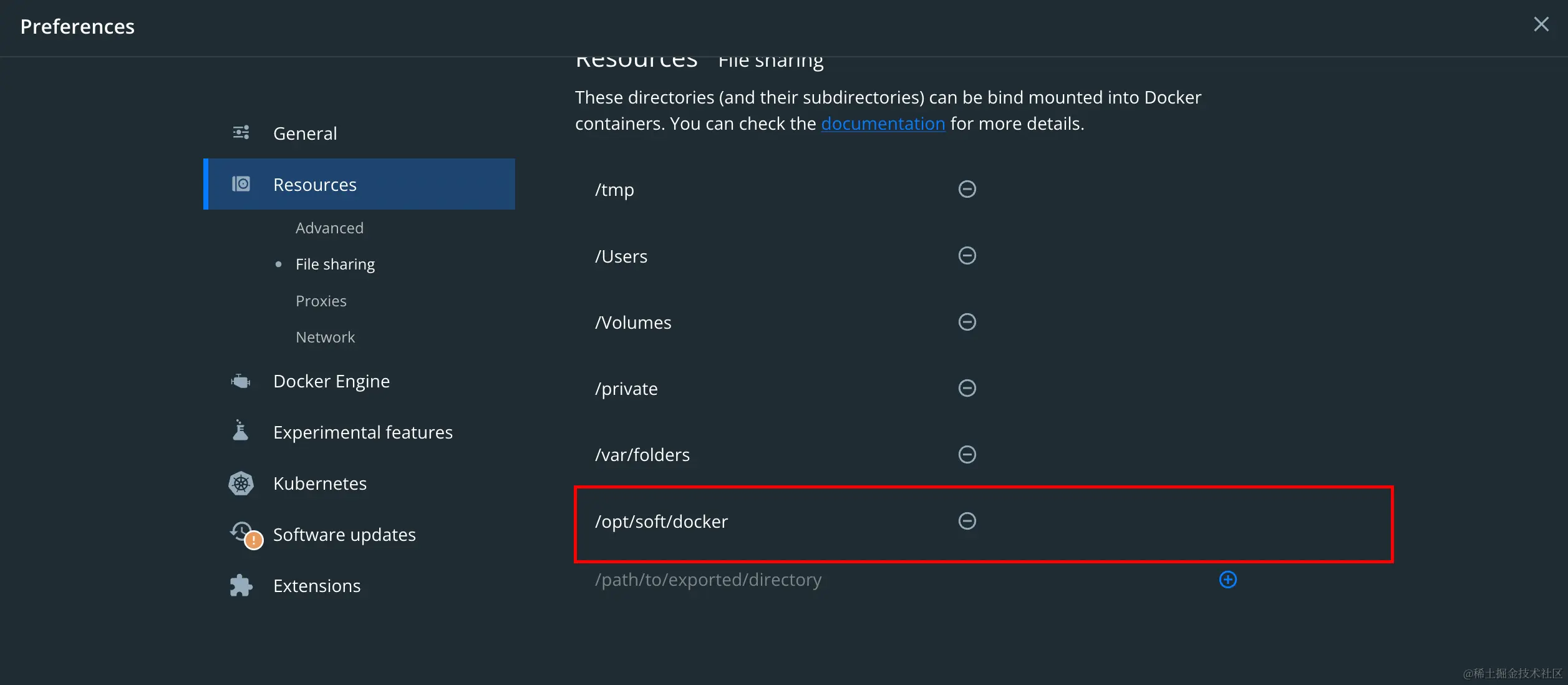Open the Network sub-section
The image size is (1568, 685).
point(325,338)
